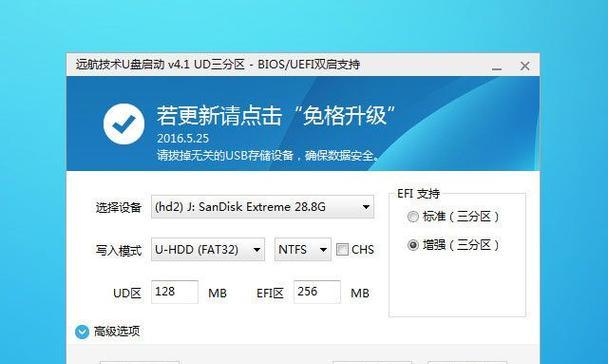Minimize the 远航技术U盘启动 window
This screenshot has height=364, width=608.
(497, 67)
